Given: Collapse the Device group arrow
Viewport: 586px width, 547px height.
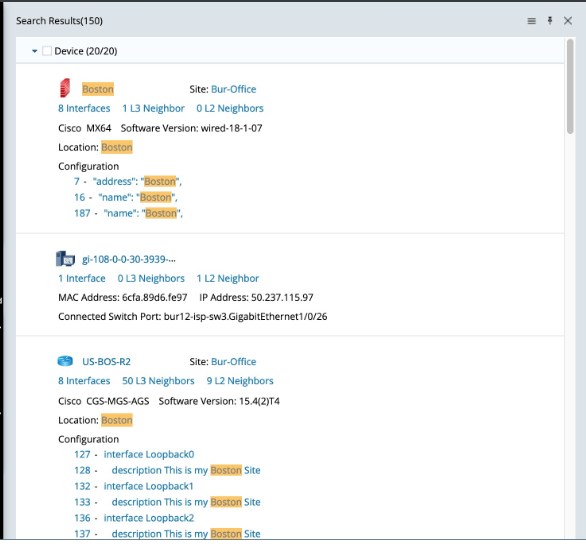Looking at the screenshot, I should [34, 51].
